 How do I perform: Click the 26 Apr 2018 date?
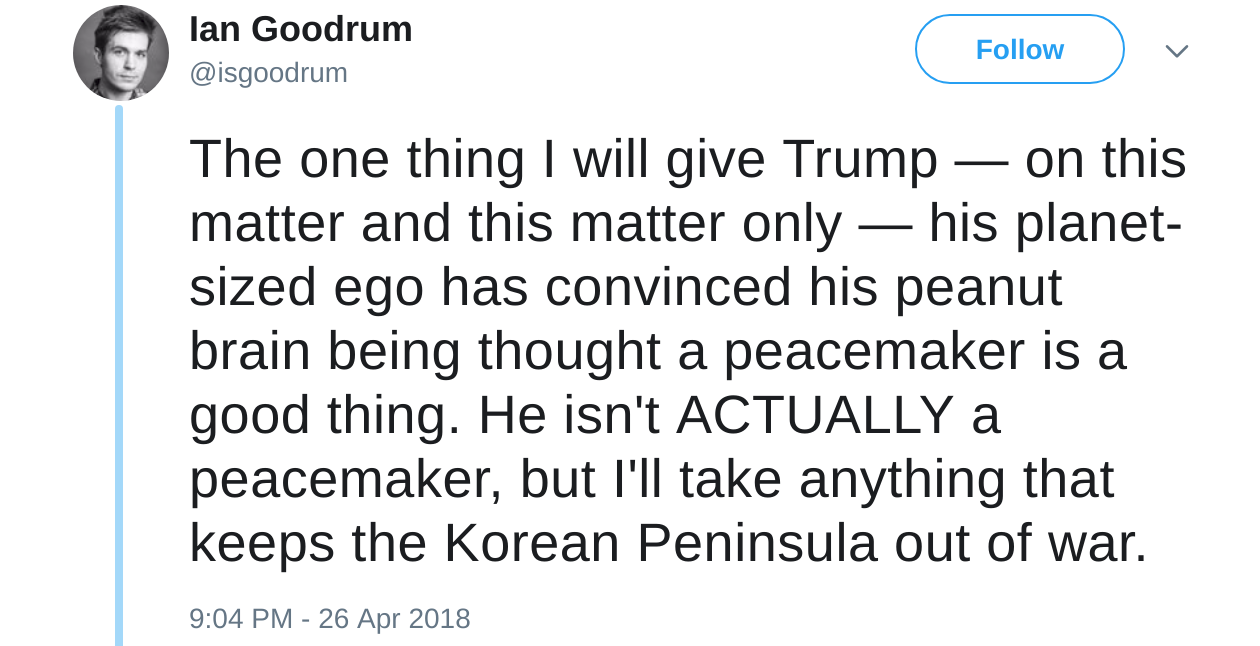point(394,618)
